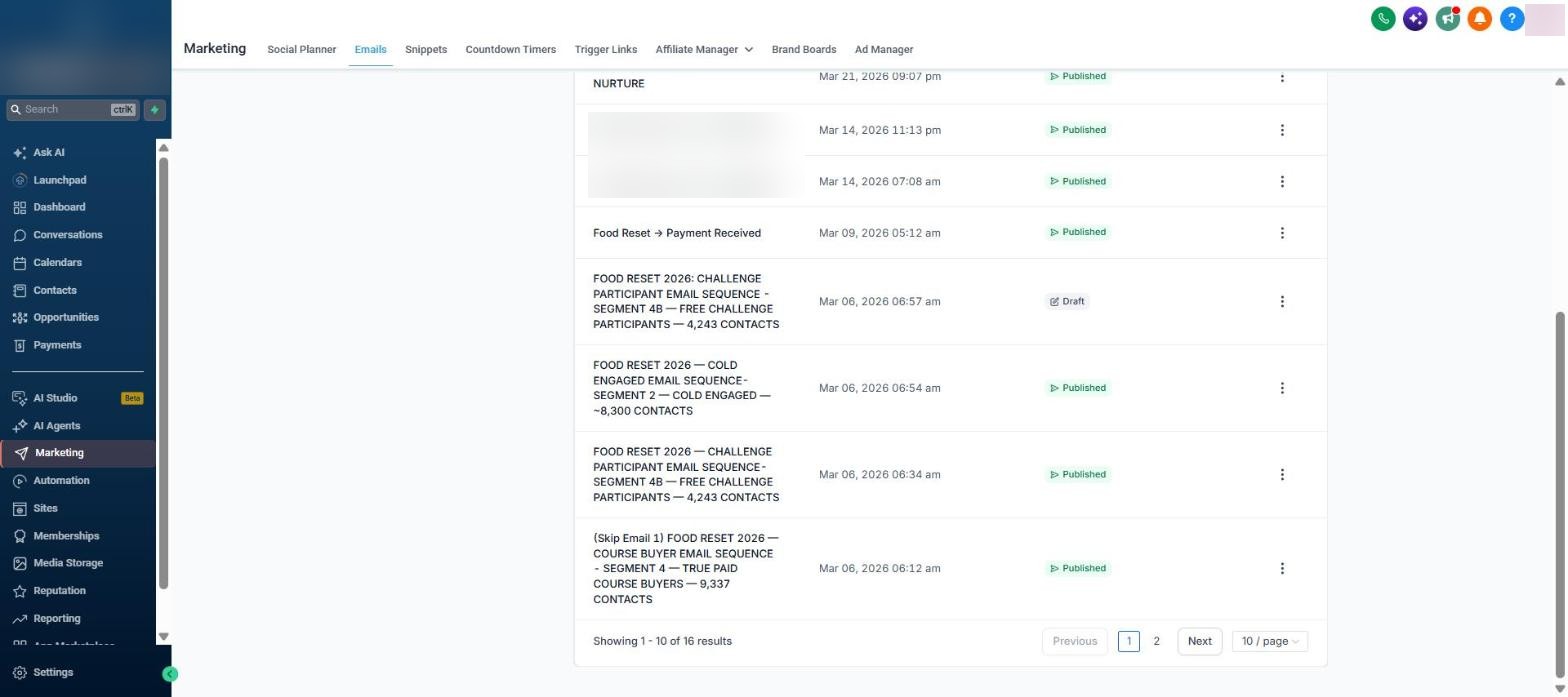Expand the Affiliate Manager dropdown
Viewport: 1568px width, 697px height.
click(704, 49)
